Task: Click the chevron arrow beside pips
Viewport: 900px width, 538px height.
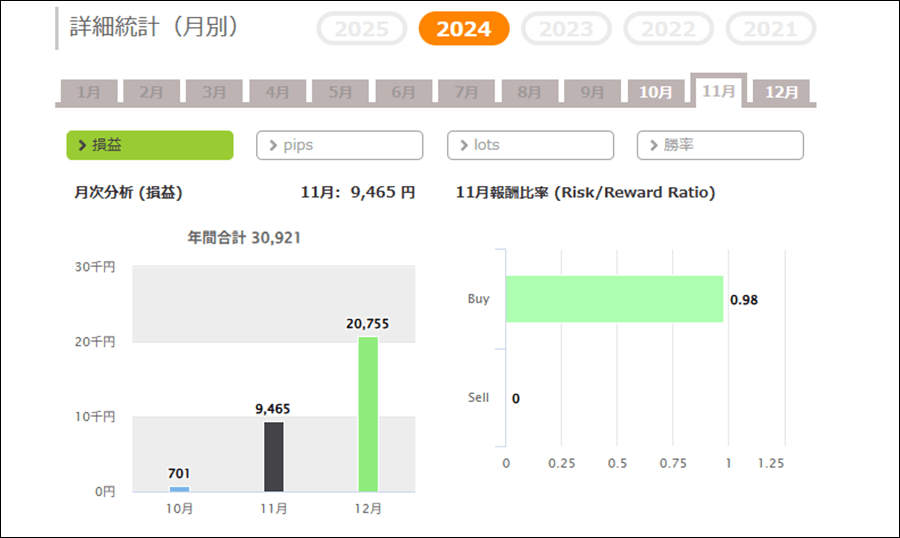Action: (273, 145)
